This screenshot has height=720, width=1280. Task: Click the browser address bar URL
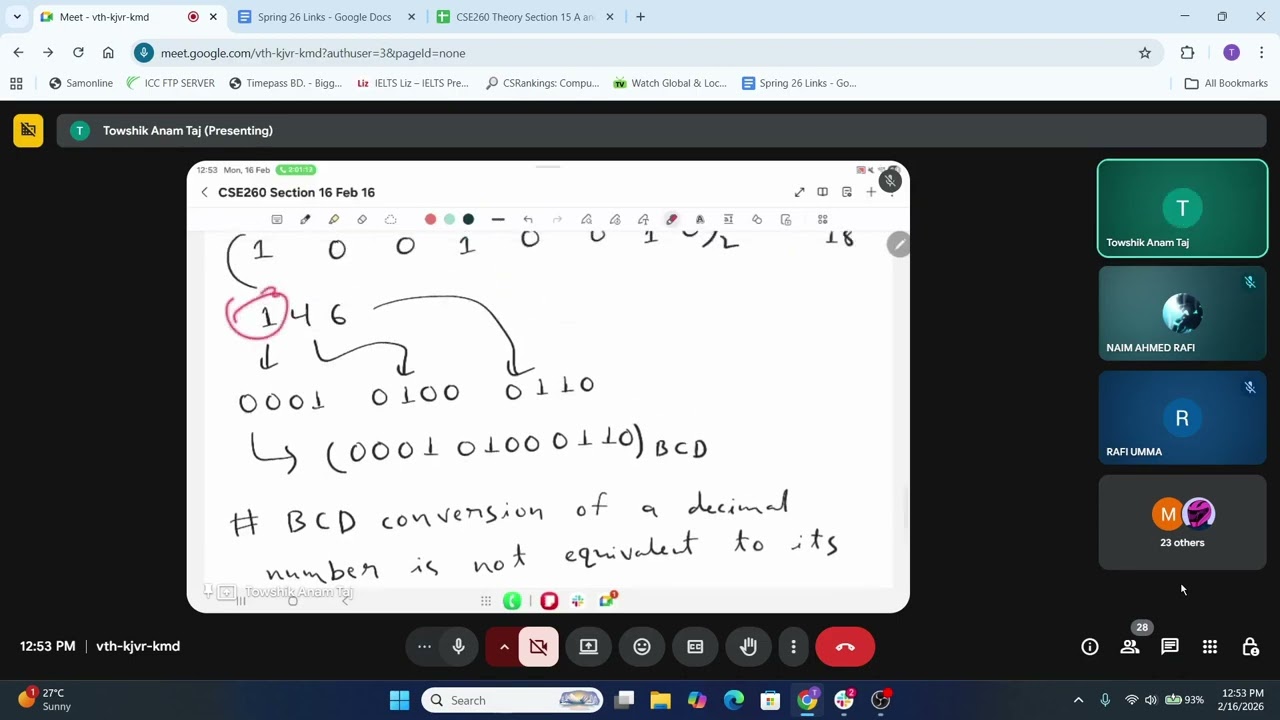(313, 53)
